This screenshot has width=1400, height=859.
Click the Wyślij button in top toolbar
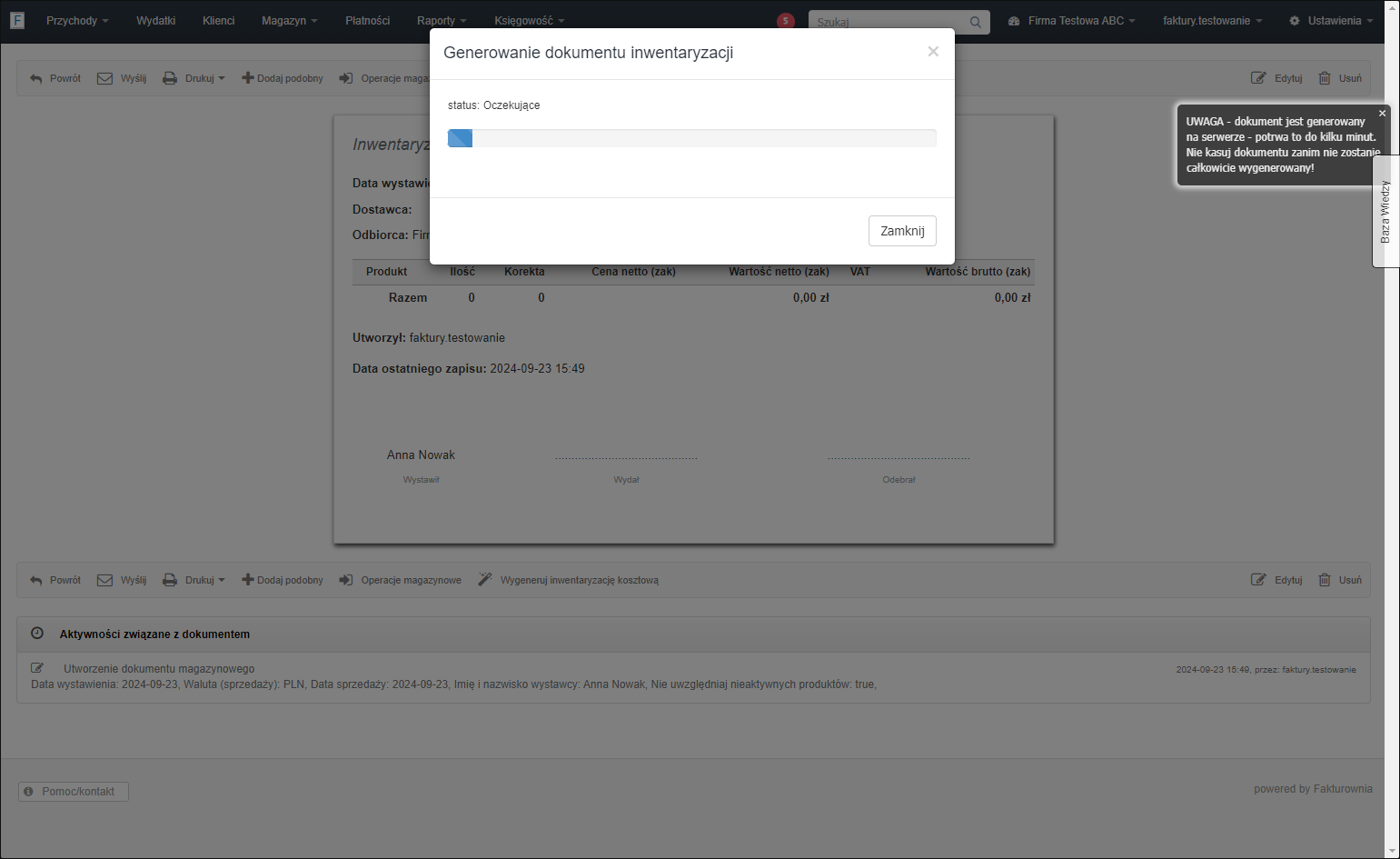click(x=122, y=78)
